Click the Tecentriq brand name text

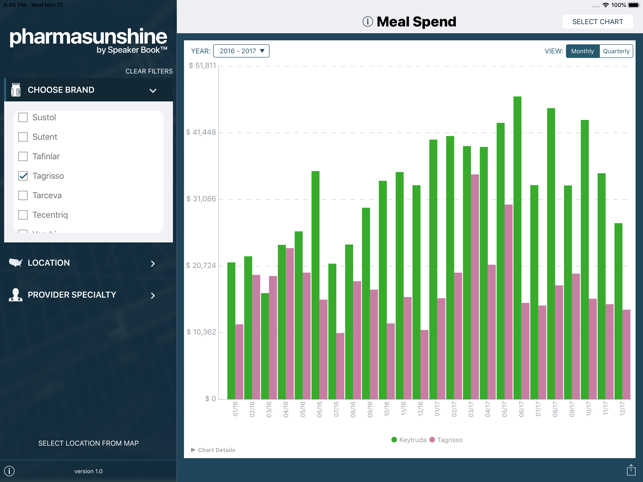coord(50,215)
